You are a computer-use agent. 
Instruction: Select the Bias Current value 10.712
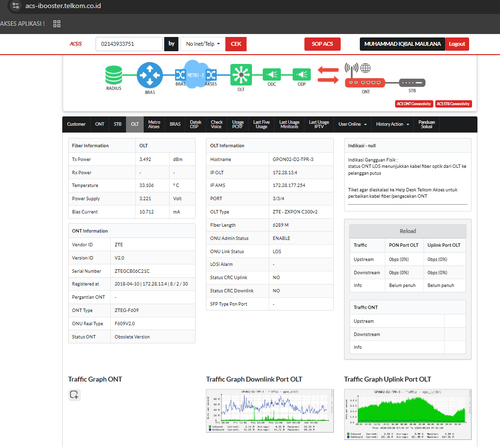coord(147,212)
